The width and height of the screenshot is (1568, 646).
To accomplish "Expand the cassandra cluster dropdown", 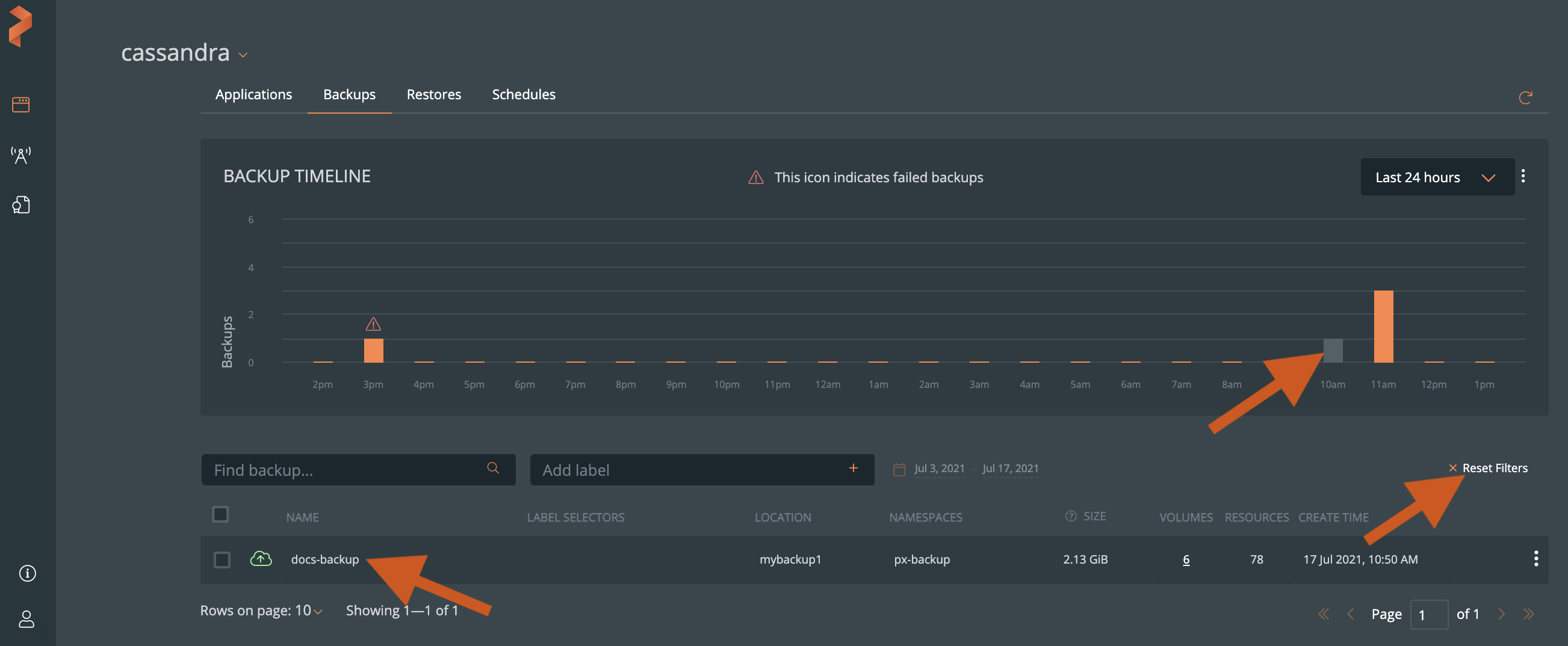I will [243, 55].
